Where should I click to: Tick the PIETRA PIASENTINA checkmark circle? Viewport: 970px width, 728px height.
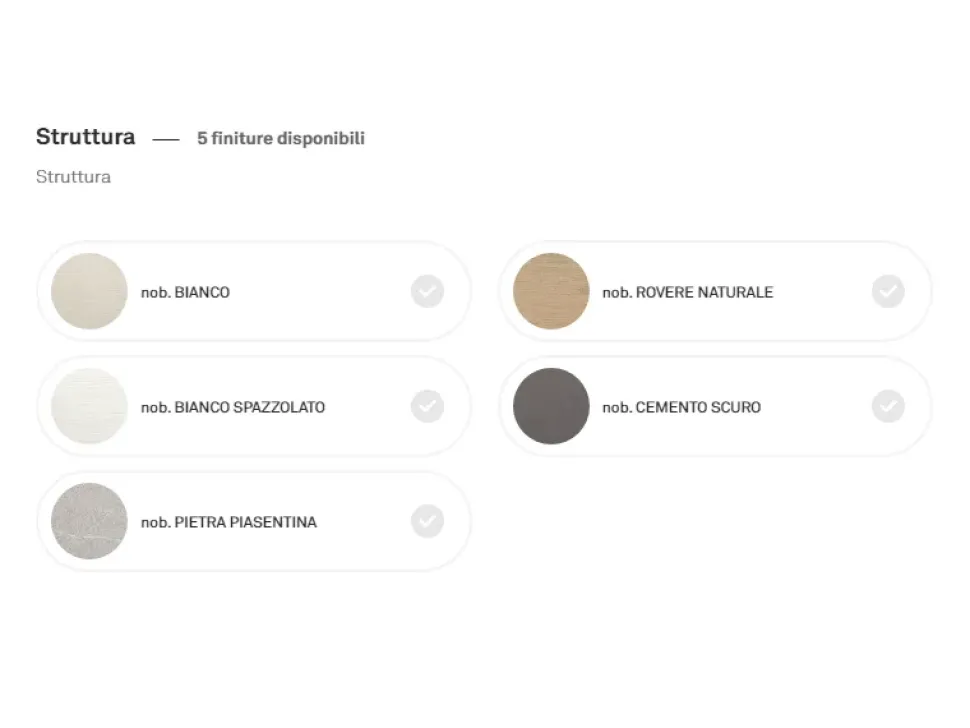pos(427,522)
